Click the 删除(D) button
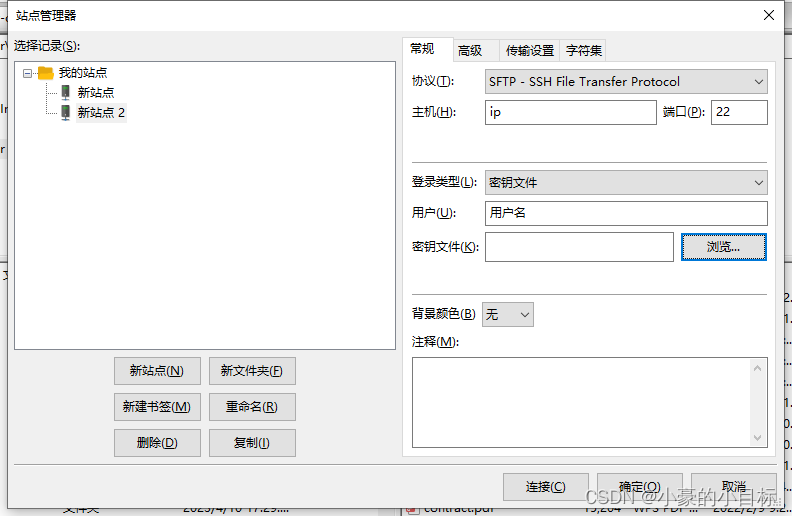 coord(157,443)
